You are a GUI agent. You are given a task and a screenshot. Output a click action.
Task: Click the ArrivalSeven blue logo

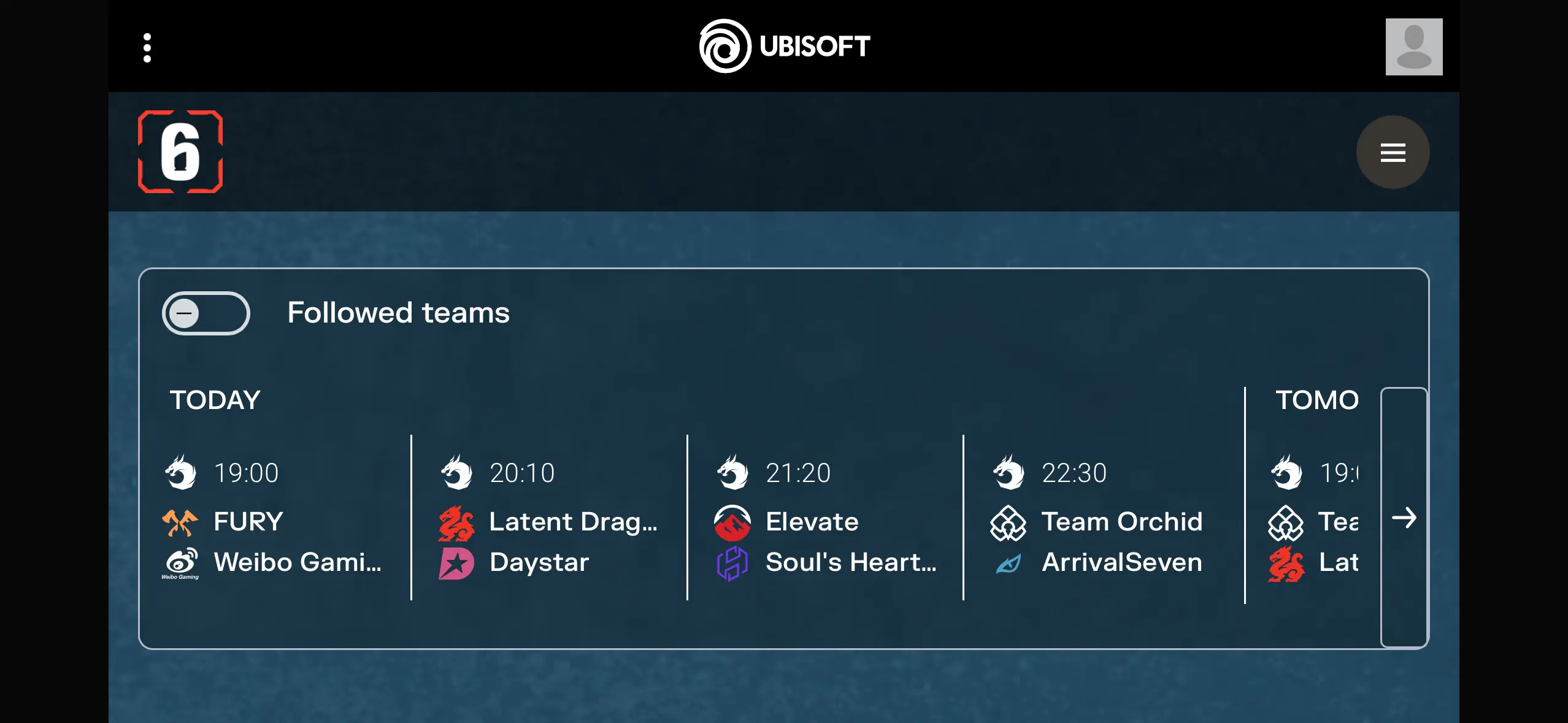pos(1008,563)
